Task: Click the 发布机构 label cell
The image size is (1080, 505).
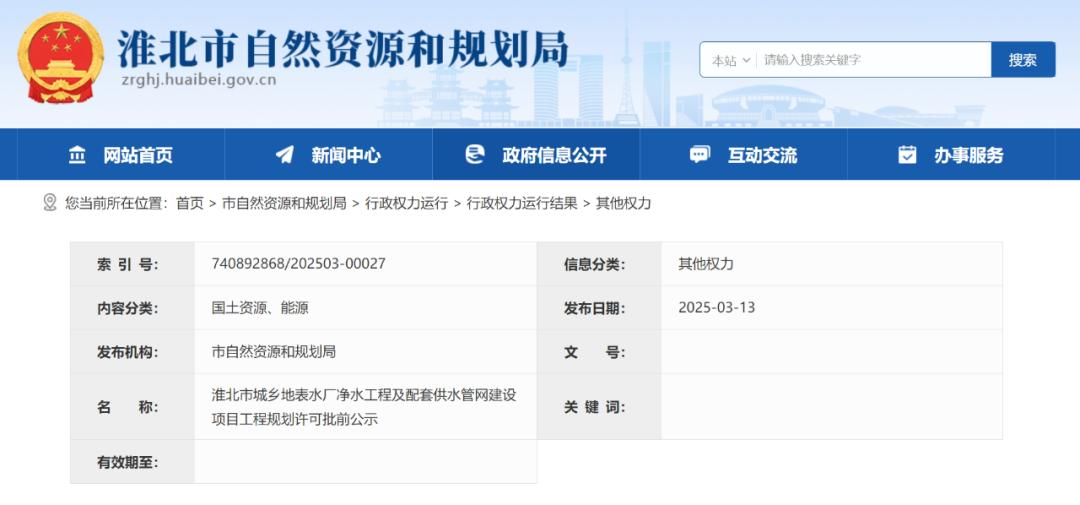Action: click(132, 352)
